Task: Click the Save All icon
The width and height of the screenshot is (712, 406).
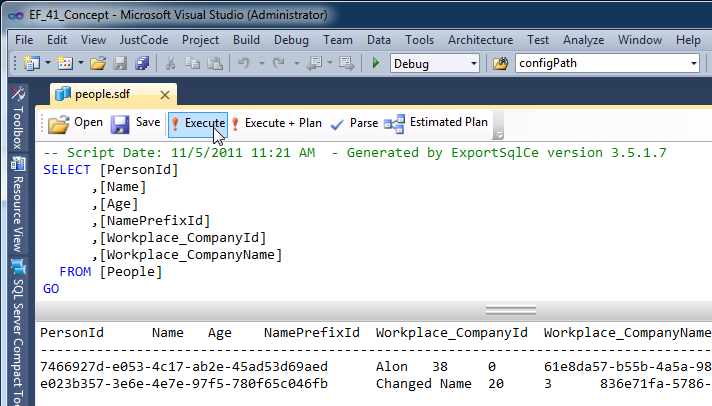Action: point(142,63)
